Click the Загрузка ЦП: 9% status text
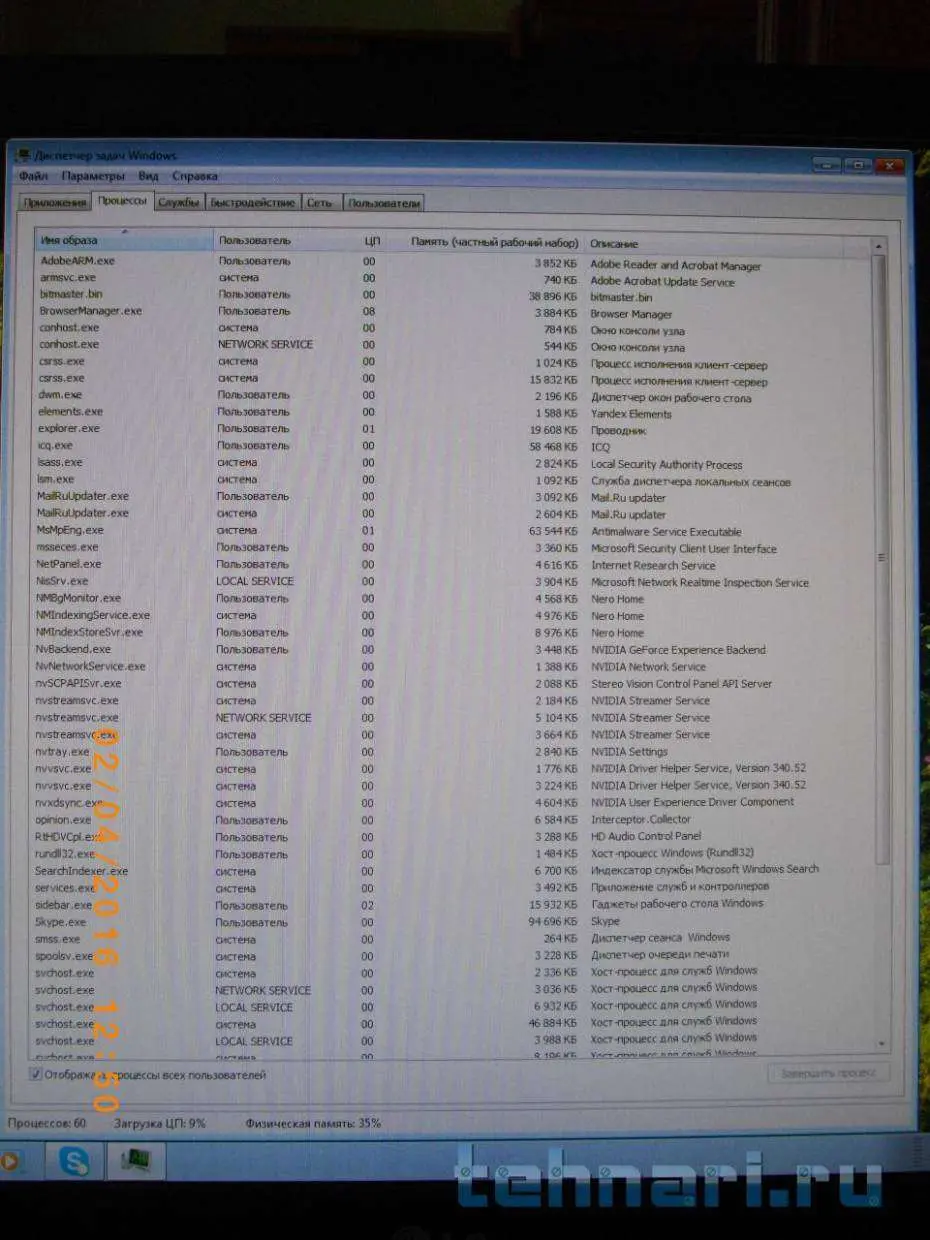930x1240 pixels. click(x=159, y=1123)
